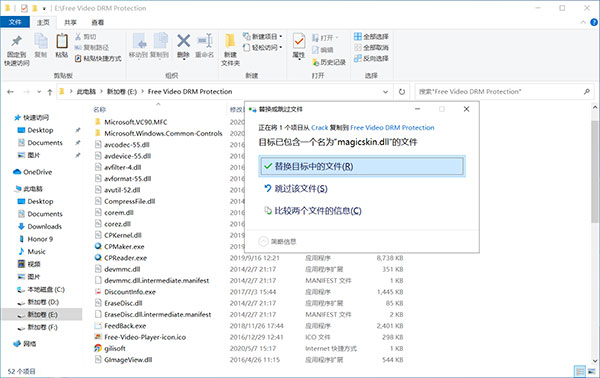600x378 pixels.
Task: Switch to the View ribbon tab
Action: (x=98, y=22)
